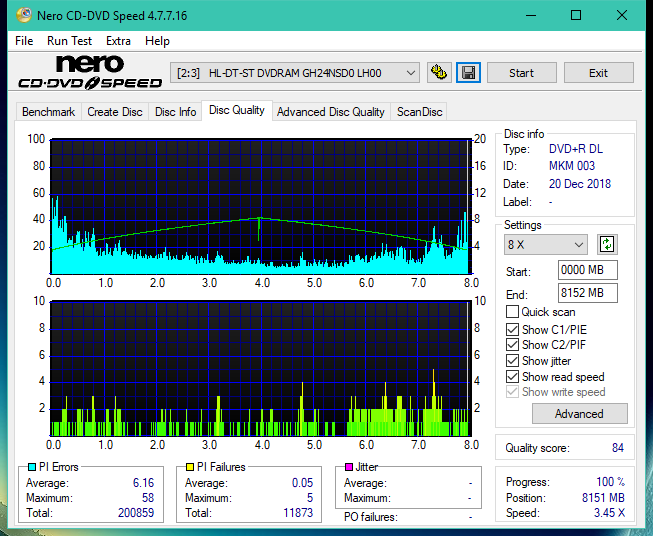
Task: Enable the Quick scan checkbox
Action: tap(512, 312)
